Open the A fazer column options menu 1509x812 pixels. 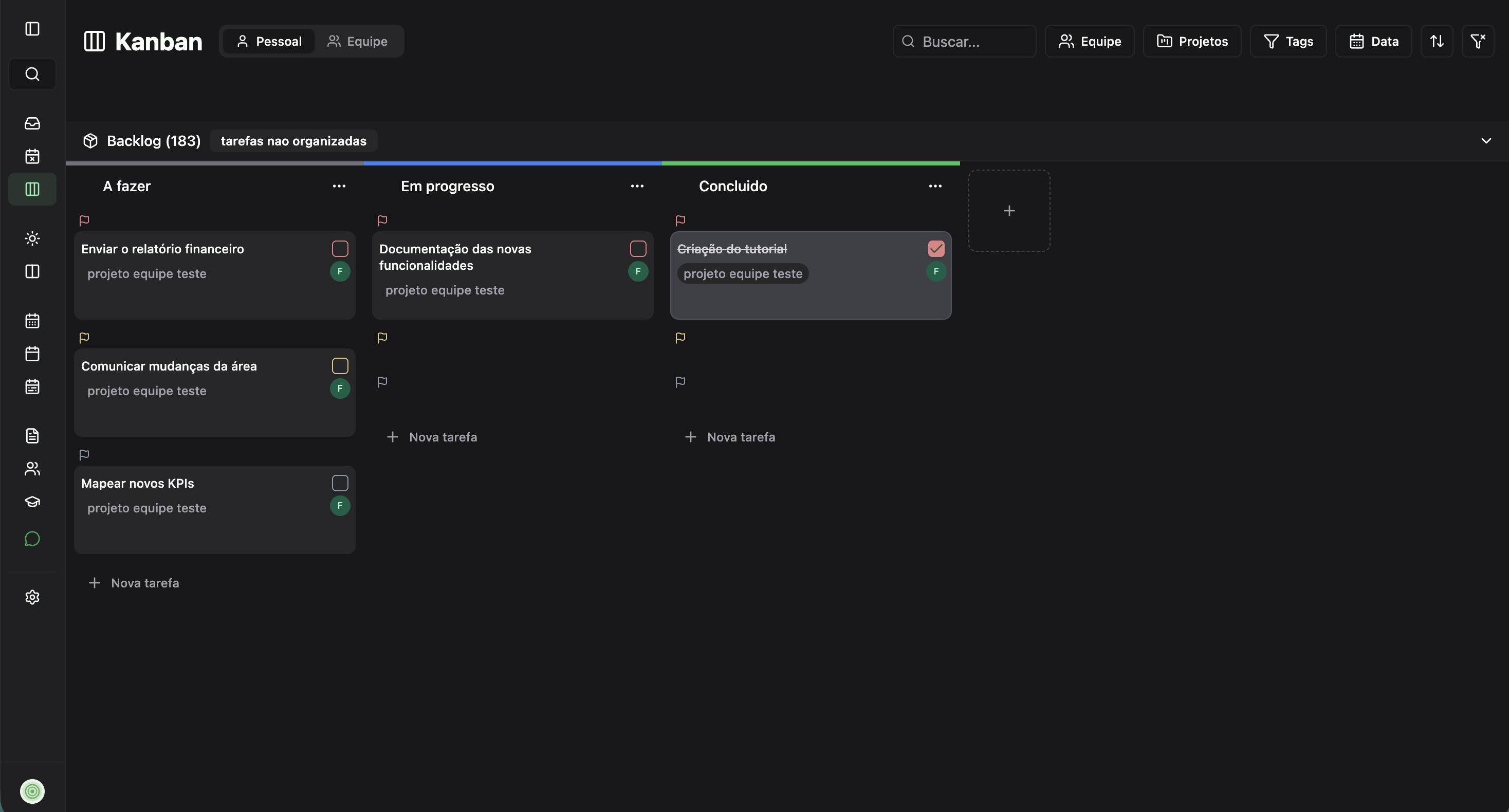point(339,187)
